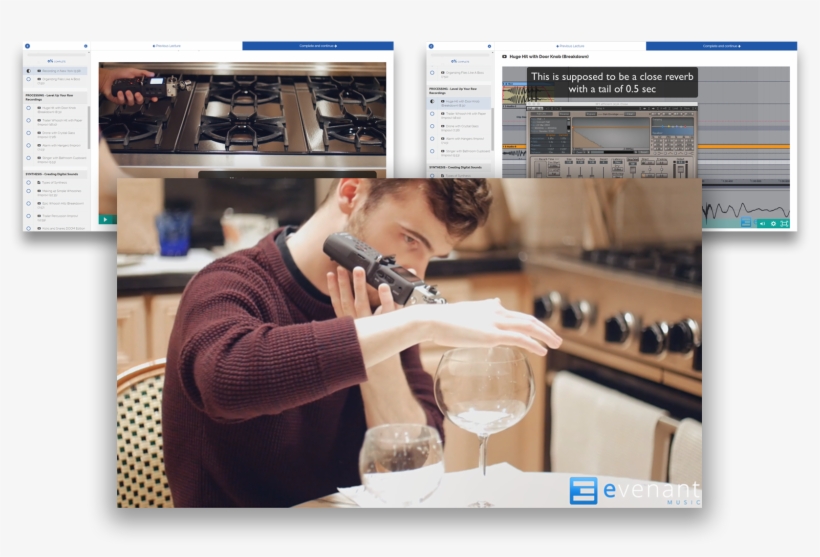Click home icon in left course window

[x=27, y=46]
